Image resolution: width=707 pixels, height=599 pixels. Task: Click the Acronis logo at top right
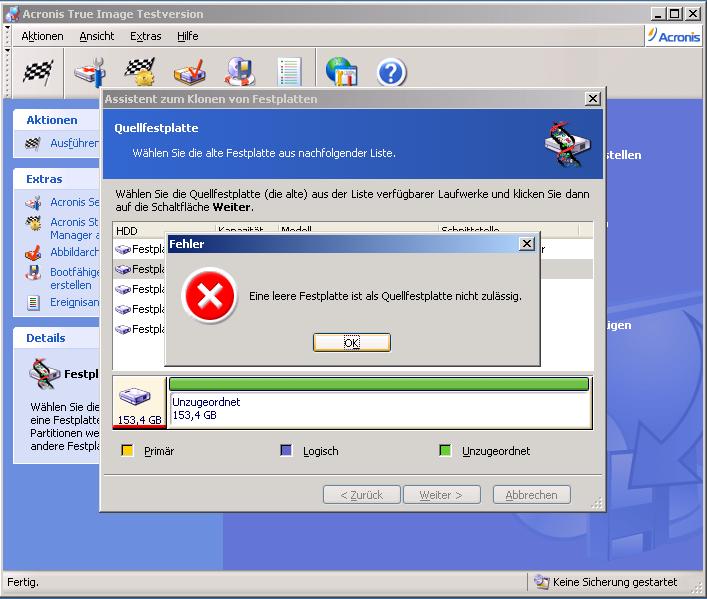click(674, 36)
